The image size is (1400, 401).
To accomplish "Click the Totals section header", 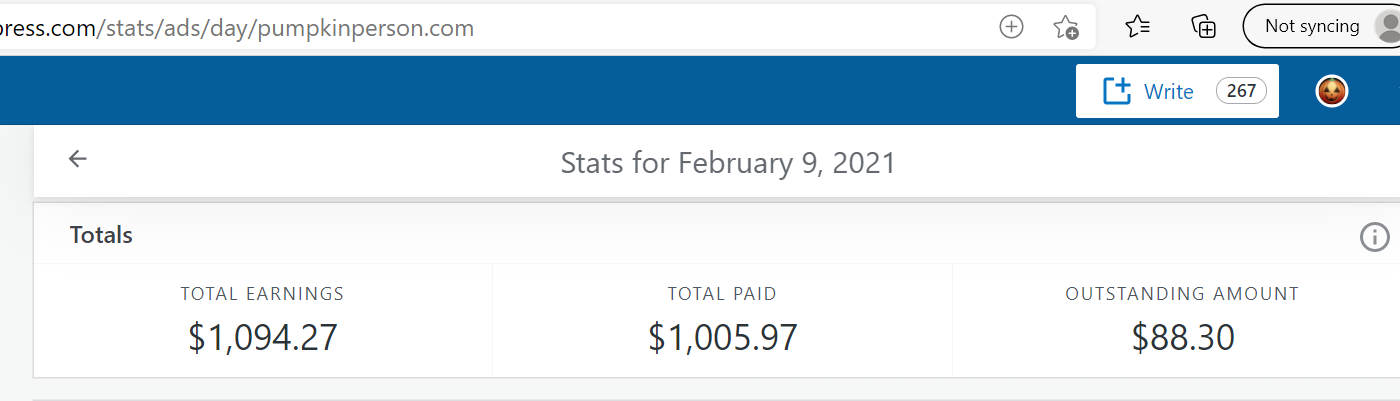I will pyautogui.click(x=101, y=235).
